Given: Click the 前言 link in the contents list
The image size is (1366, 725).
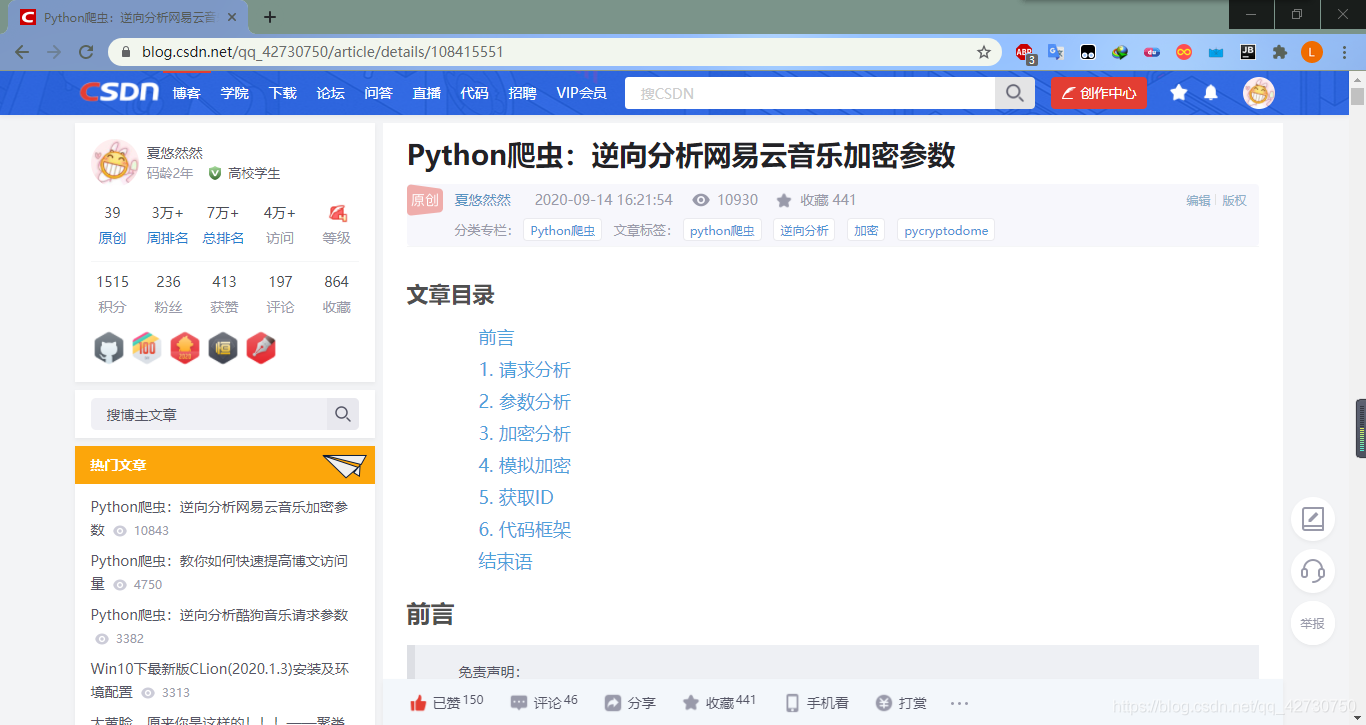Looking at the screenshot, I should coord(497,338).
